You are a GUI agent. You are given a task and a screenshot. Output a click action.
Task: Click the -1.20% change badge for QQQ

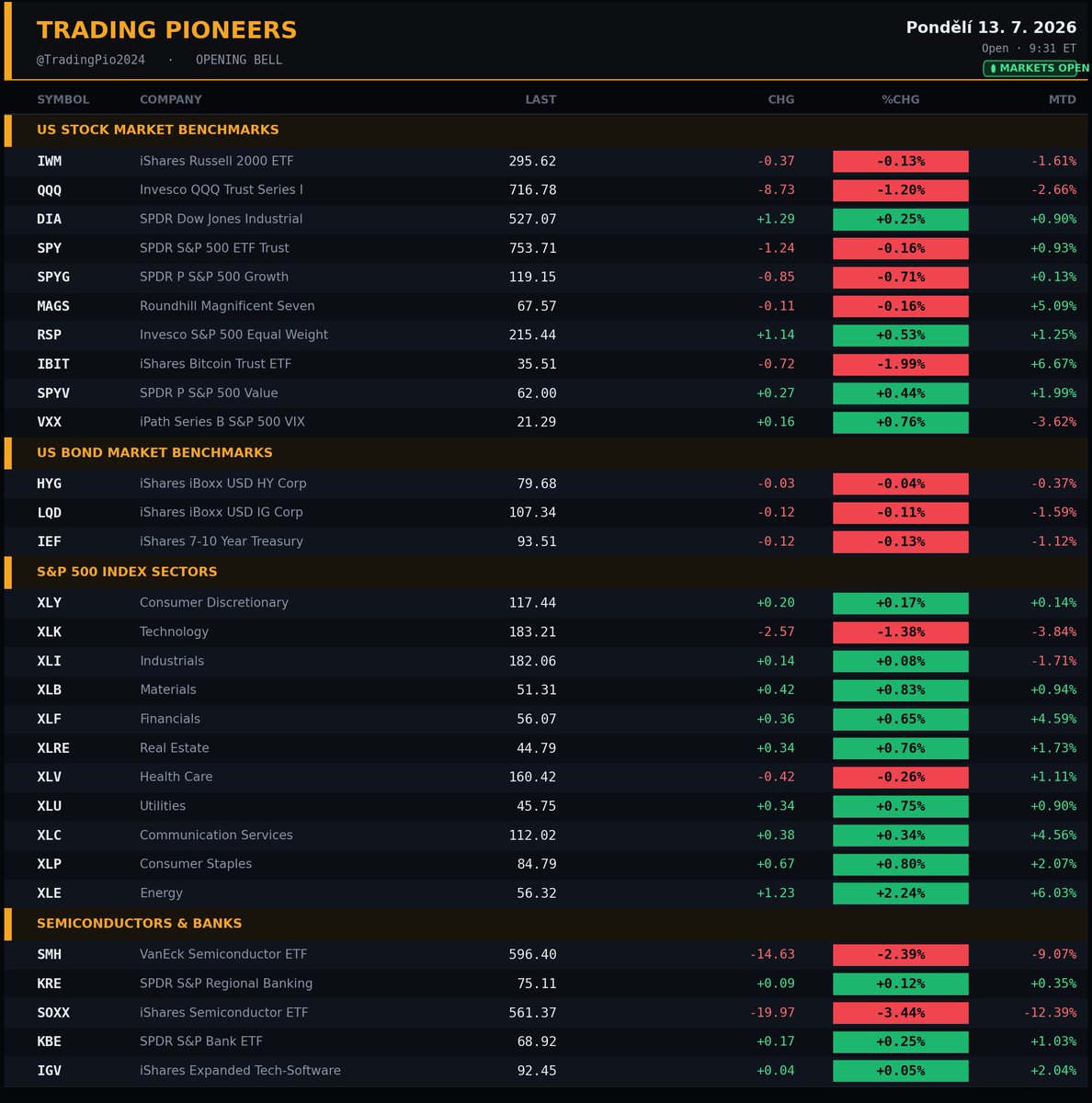pos(901,190)
